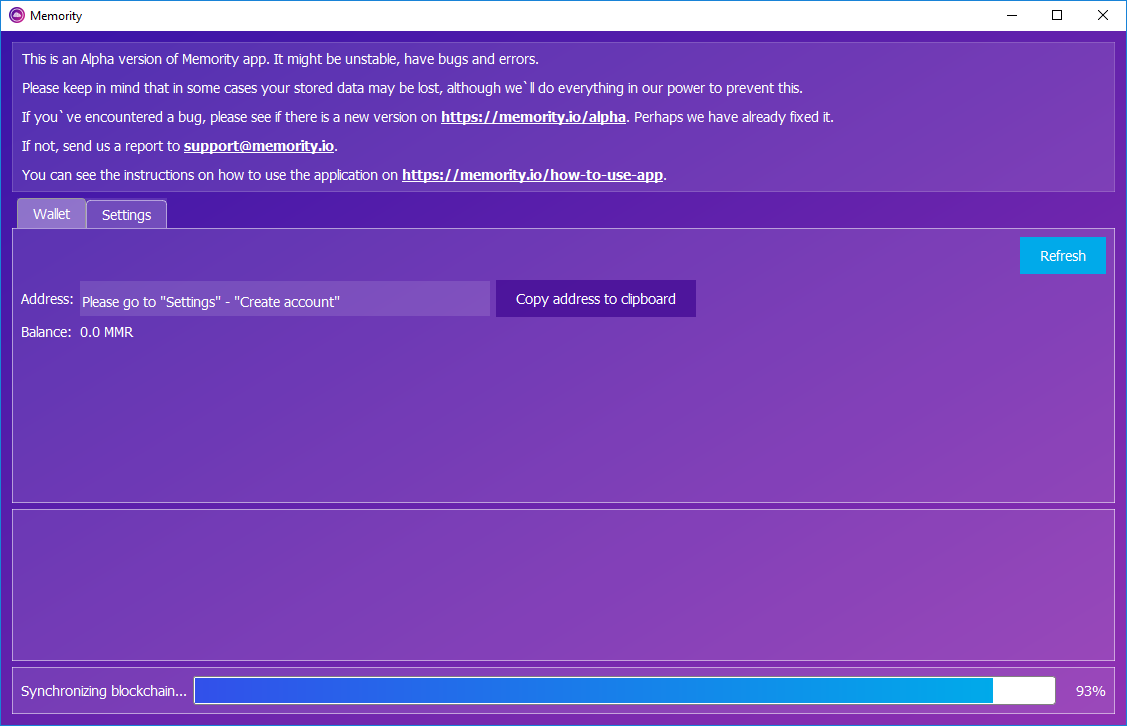Switch to the Wallet tab
Image resolution: width=1127 pixels, height=726 pixels.
(x=51, y=213)
